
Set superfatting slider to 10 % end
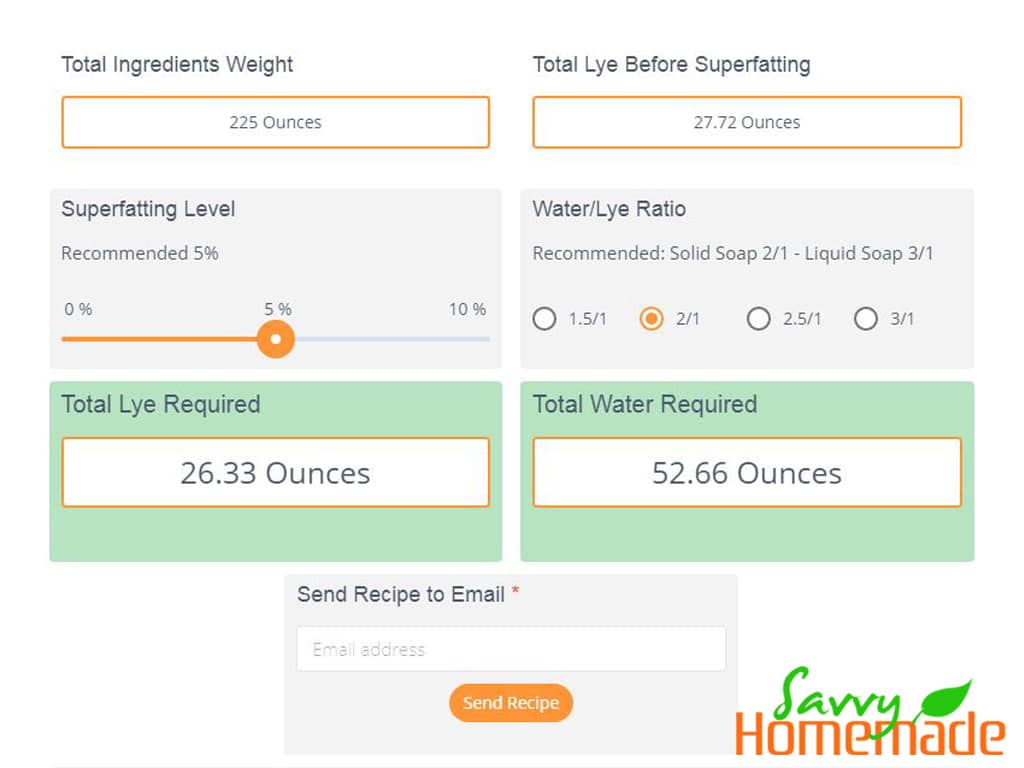pyautogui.click(x=488, y=339)
